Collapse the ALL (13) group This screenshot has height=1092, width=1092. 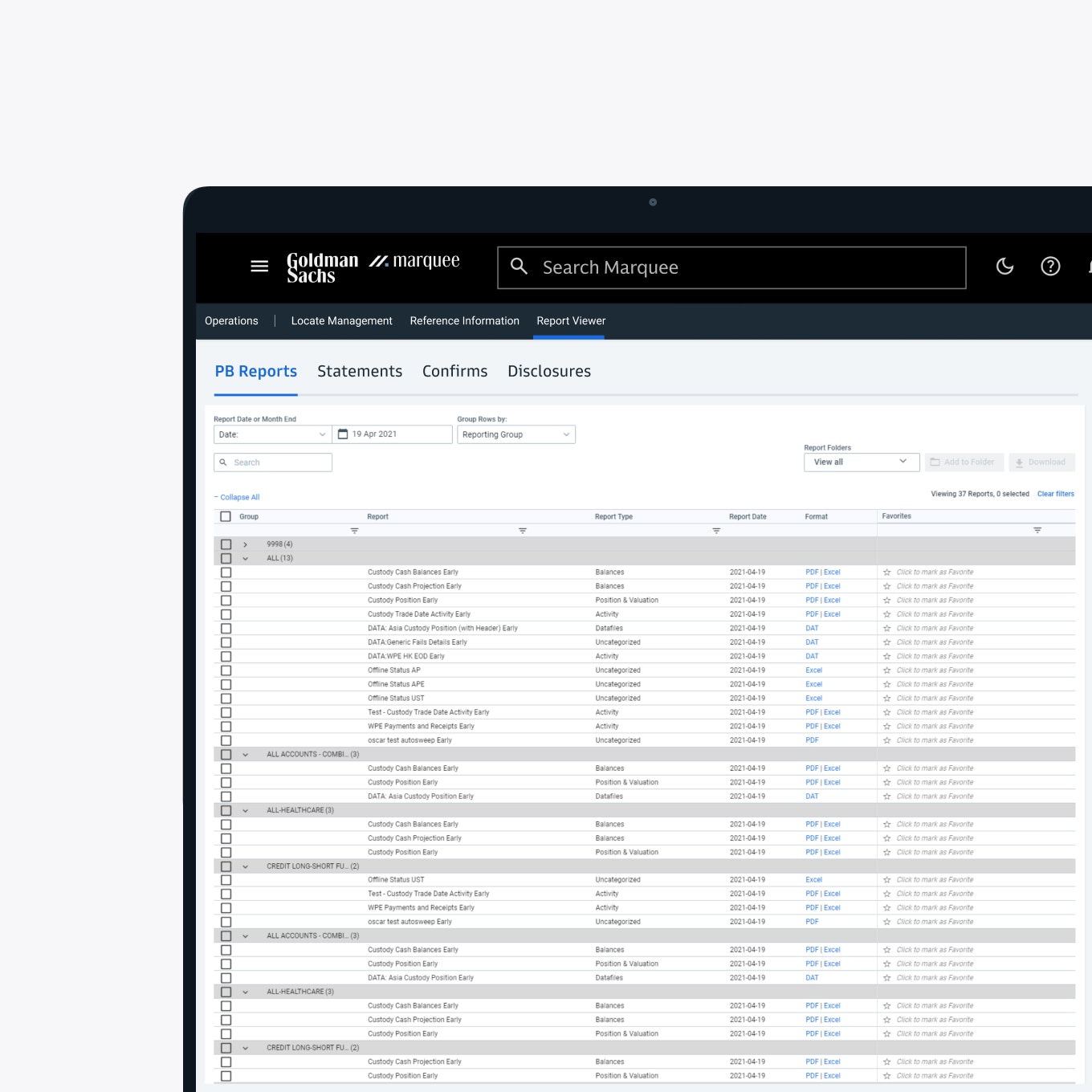(246, 559)
